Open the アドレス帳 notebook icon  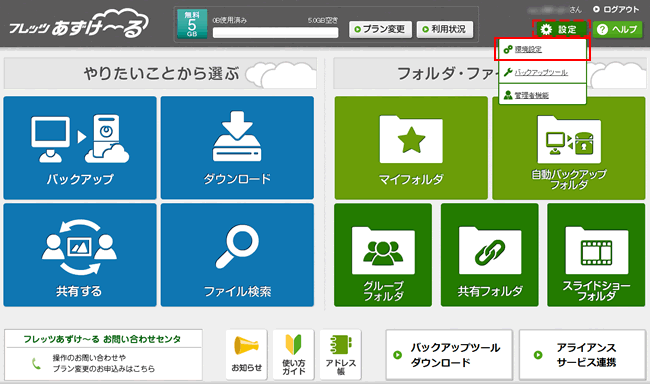[x=340, y=355]
